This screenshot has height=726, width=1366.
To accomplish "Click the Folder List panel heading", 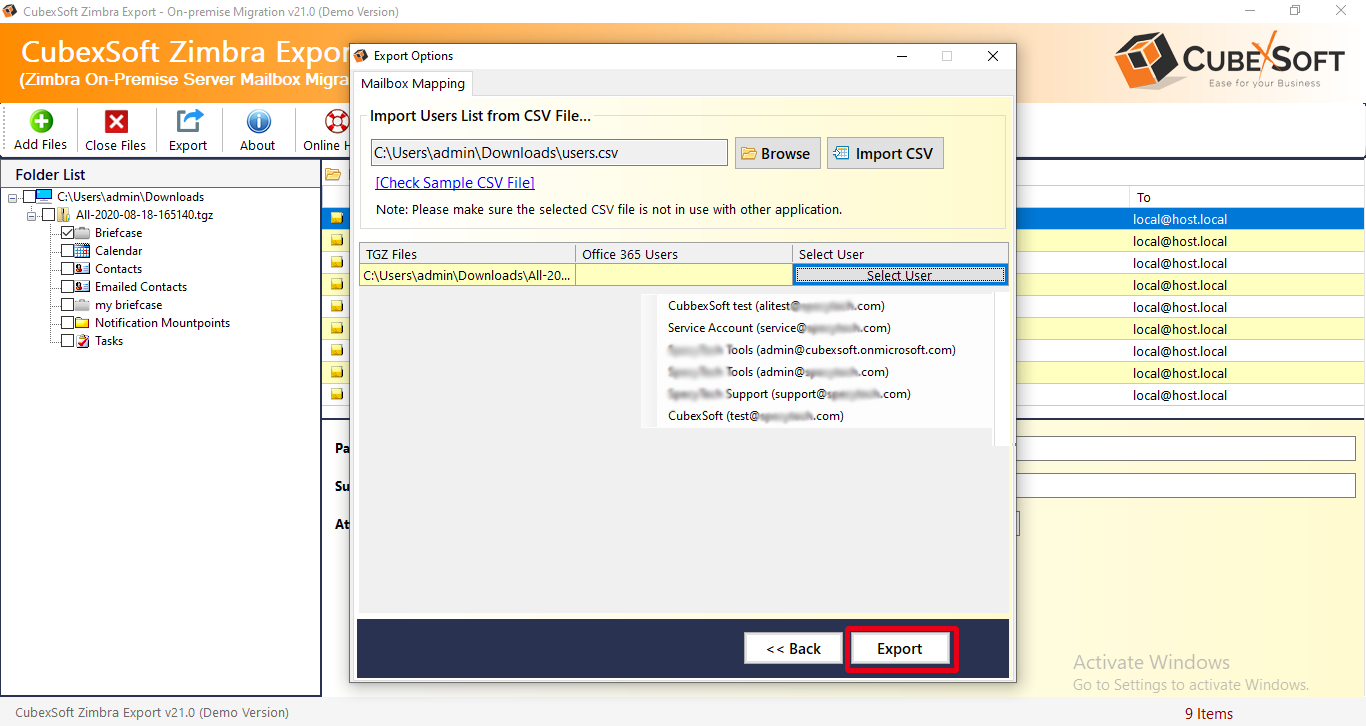I will (x=50, y=174).
